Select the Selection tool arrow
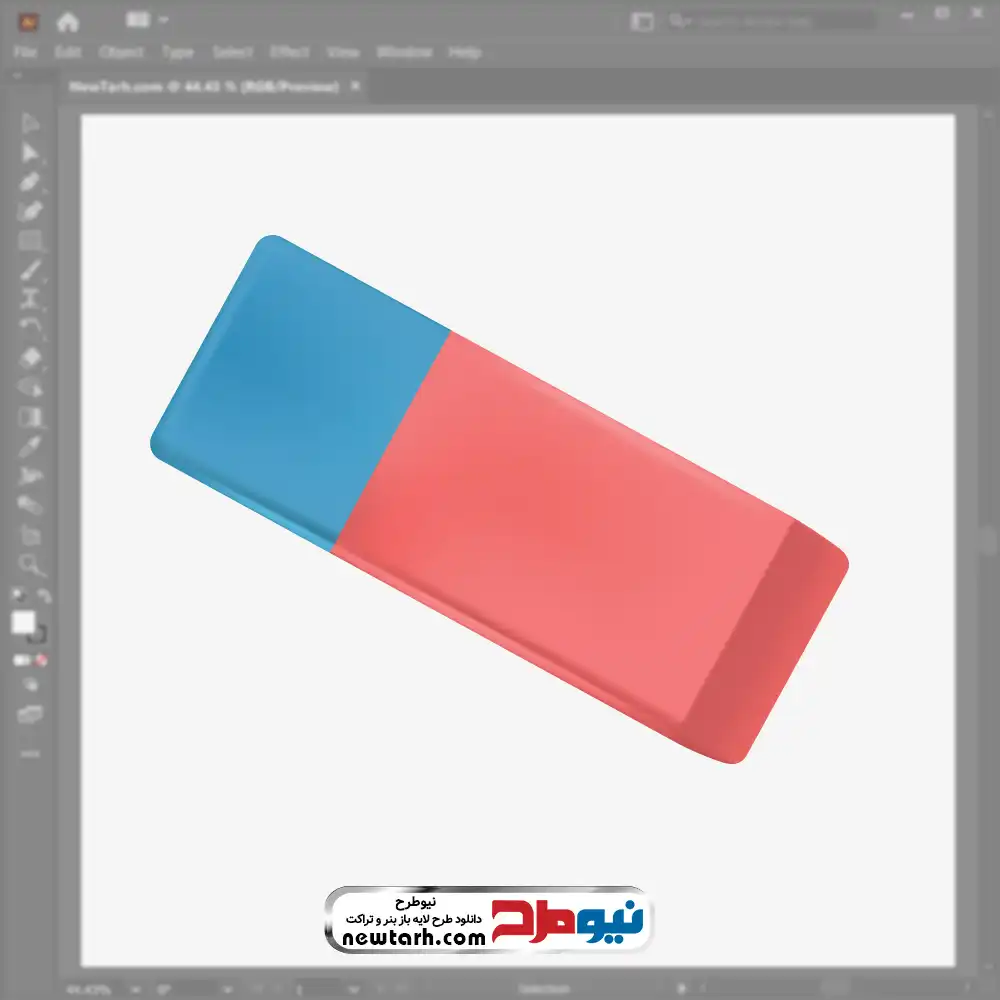 31,124
